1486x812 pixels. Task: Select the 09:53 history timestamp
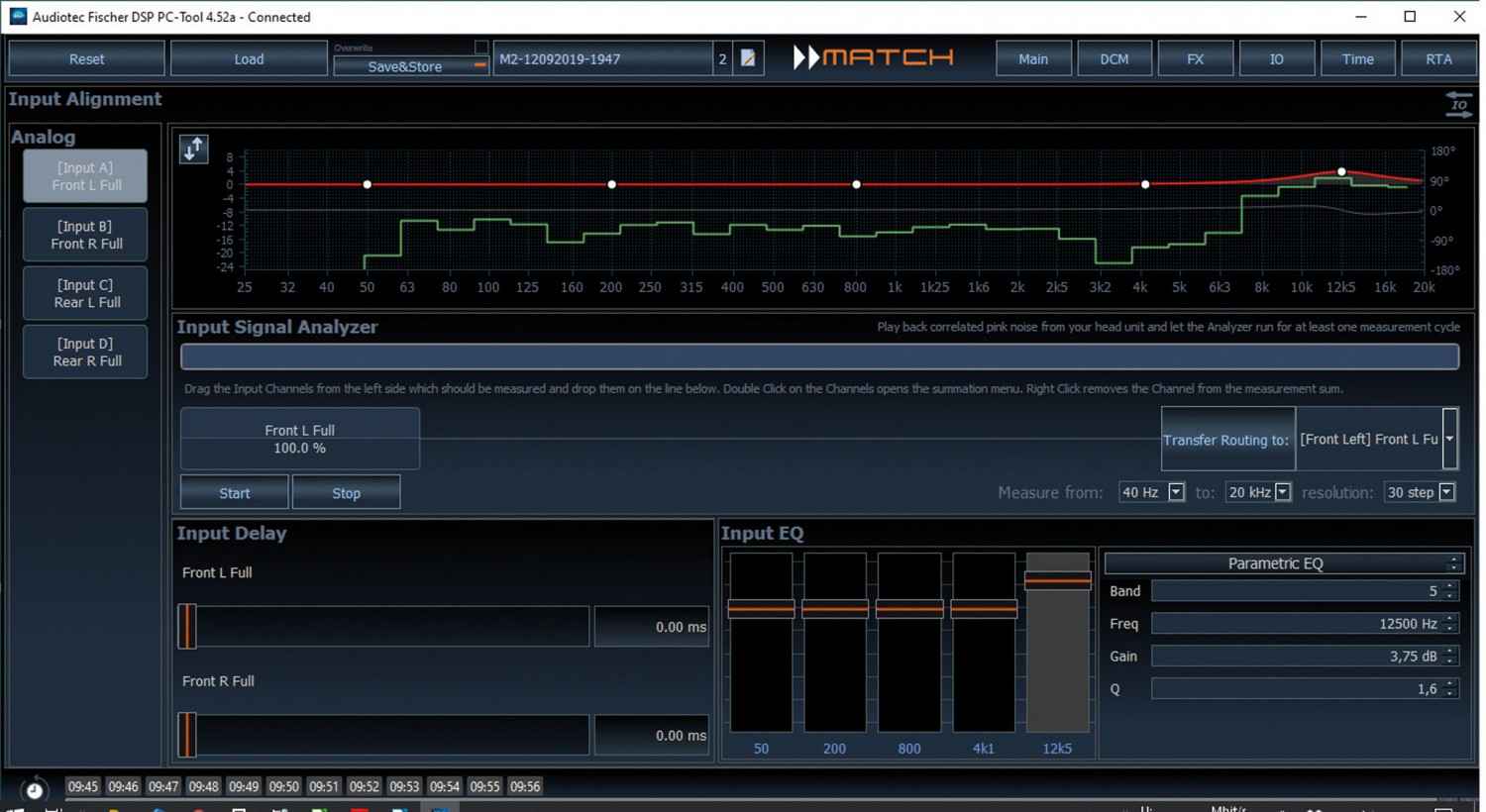click(x=404, y=786)
